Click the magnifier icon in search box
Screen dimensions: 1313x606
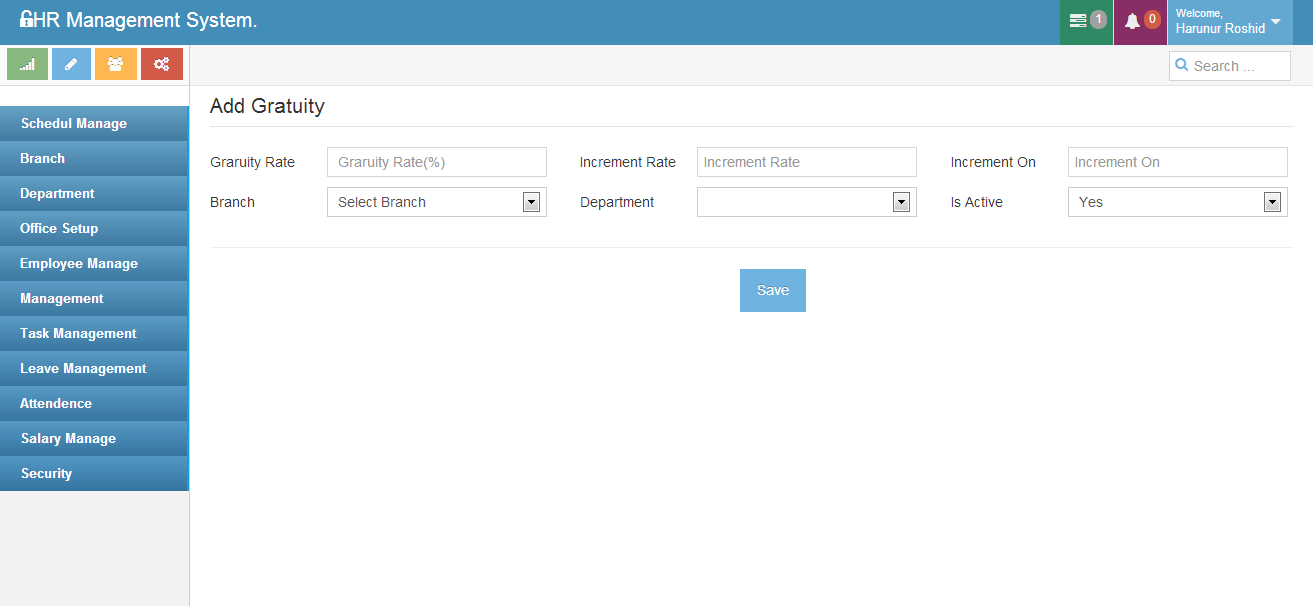(1182, 66)
